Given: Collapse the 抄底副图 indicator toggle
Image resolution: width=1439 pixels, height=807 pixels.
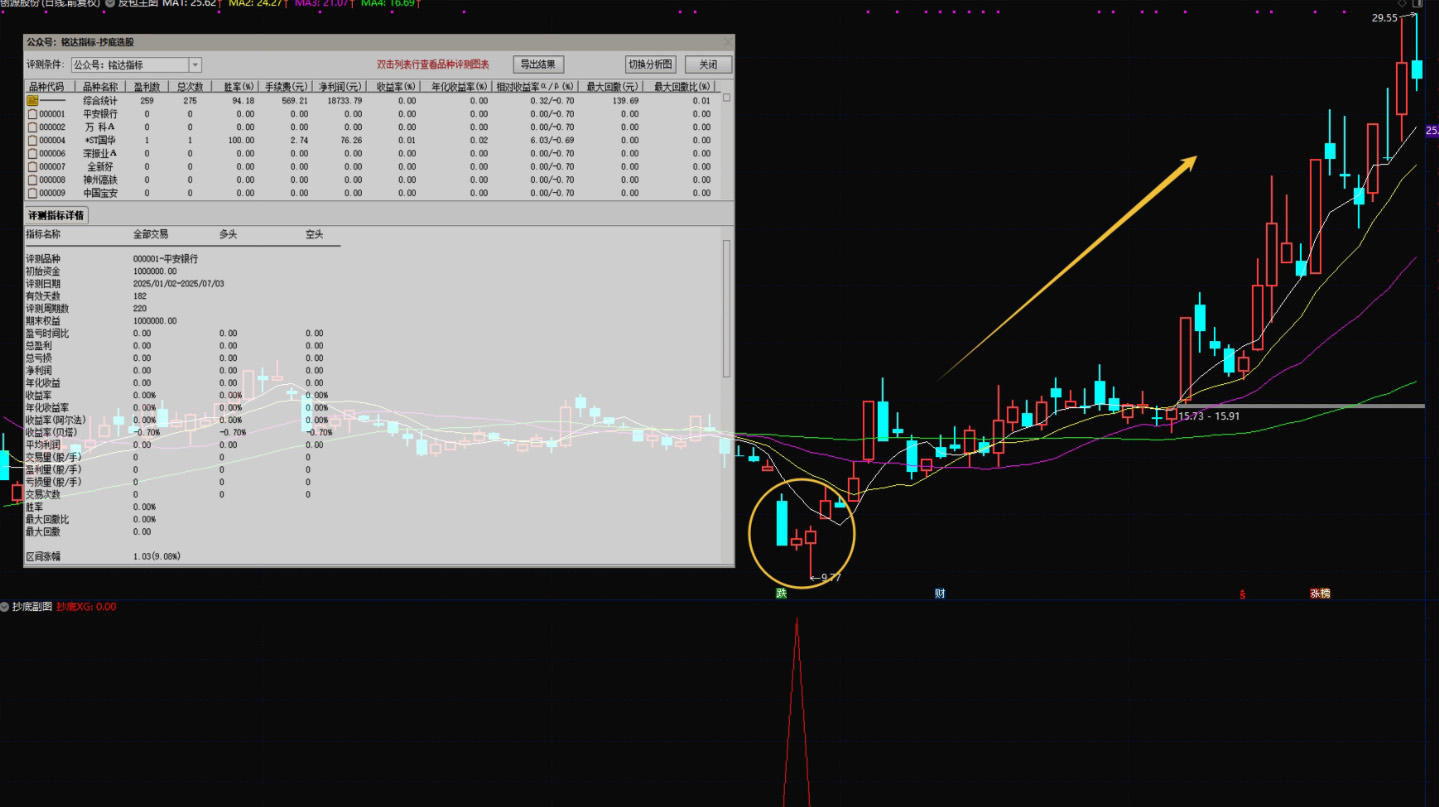Looking at the screenshot, I should point(5,607).
